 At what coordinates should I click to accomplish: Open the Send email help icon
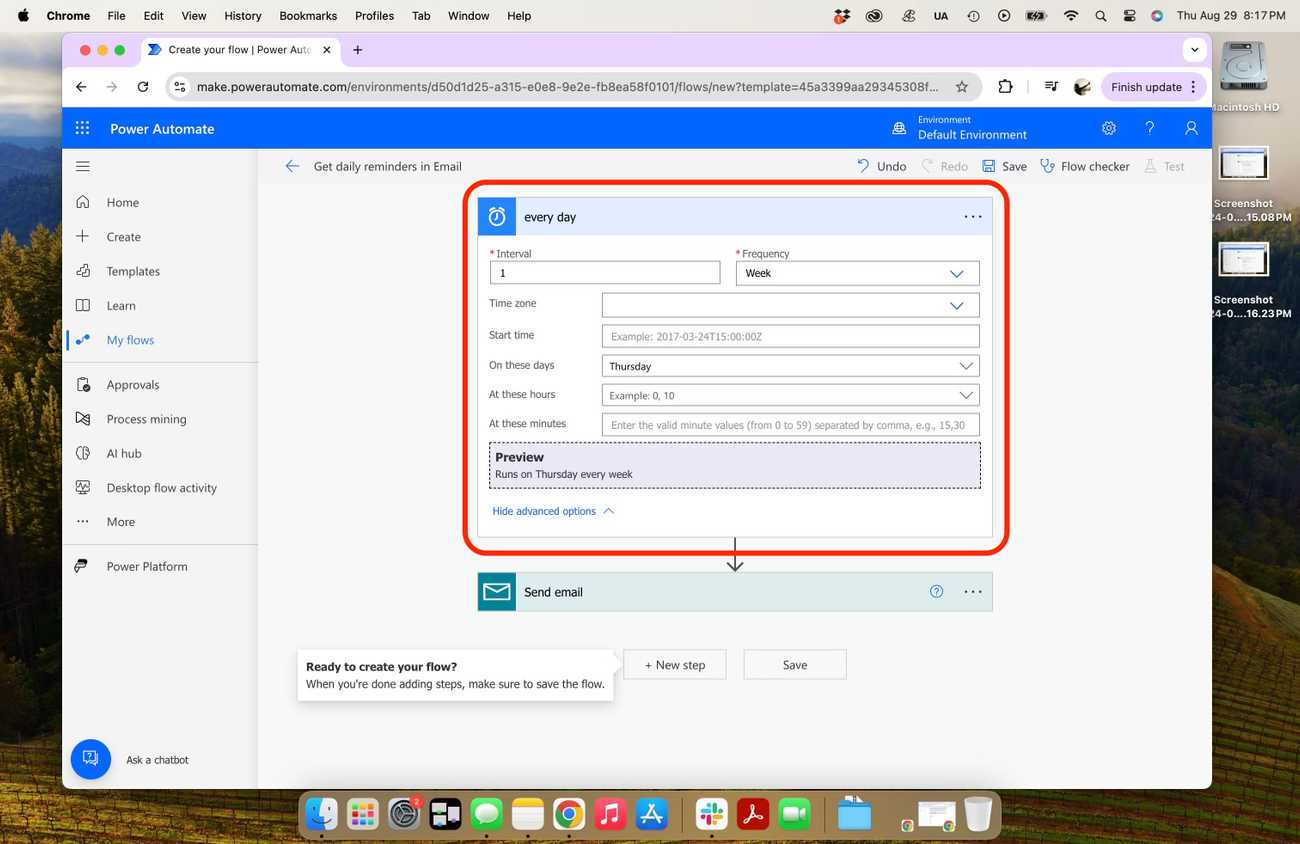point(937,591)
